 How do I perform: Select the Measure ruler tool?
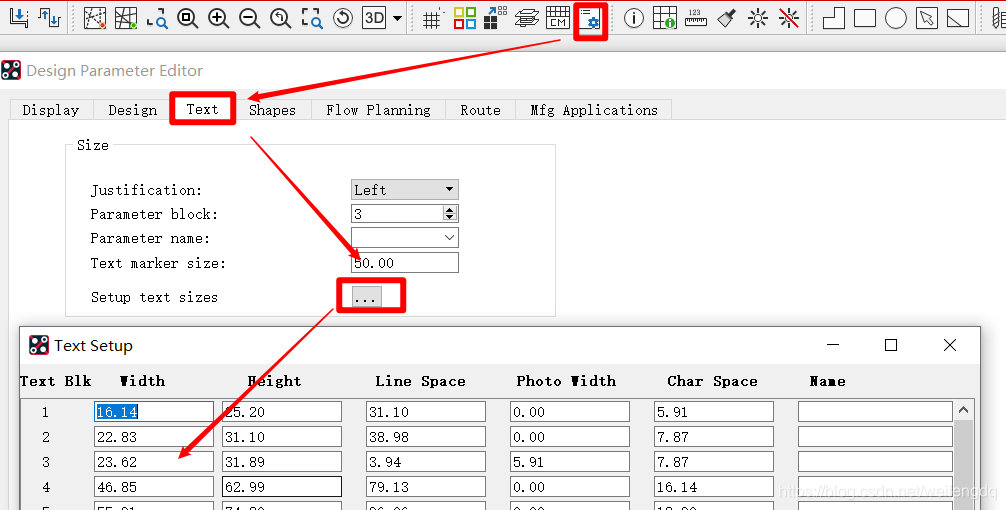pos(695,18)
